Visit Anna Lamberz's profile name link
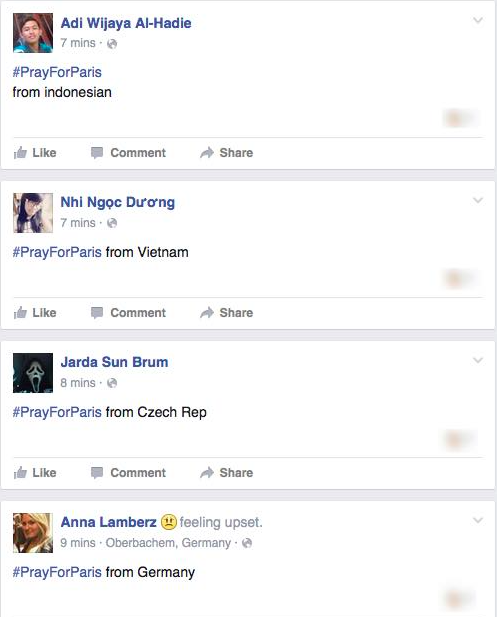The height and width of the screenshot is (617, 497). click(x=109, y=522)
